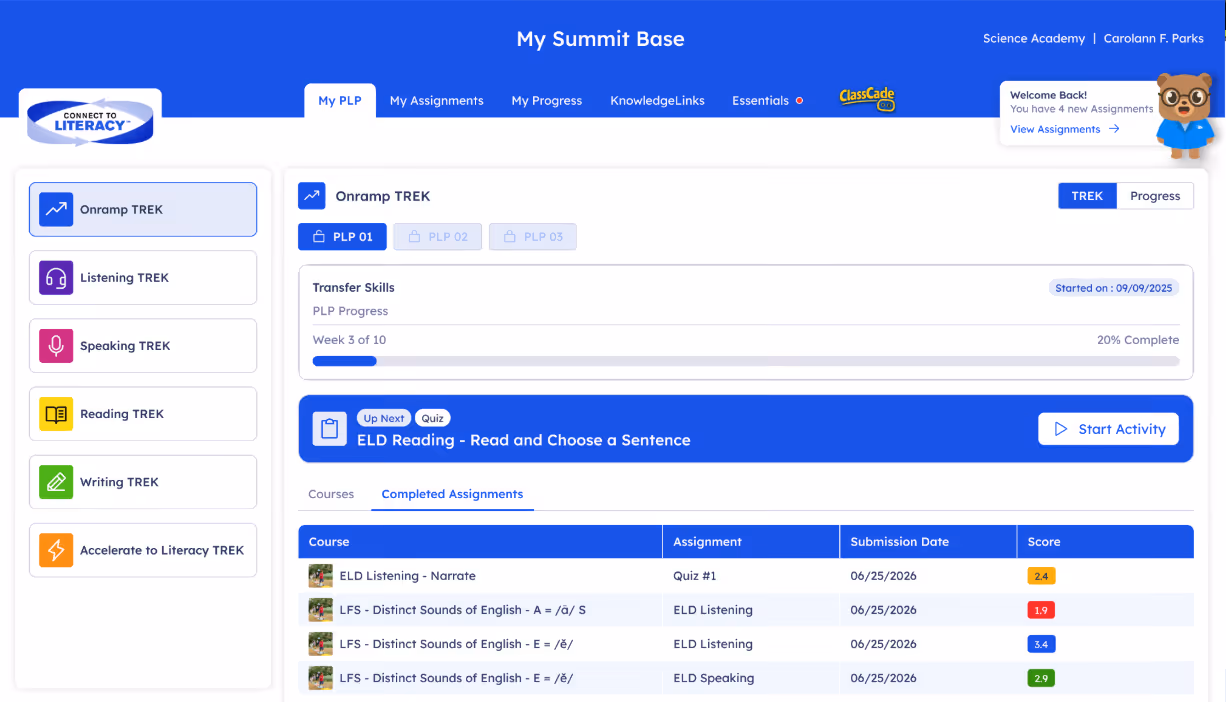Image resolution: width=1226 pixels, height=702 pixels.
Task: Click the orange 2.4 score badge
Action: tap(1041, 576)
